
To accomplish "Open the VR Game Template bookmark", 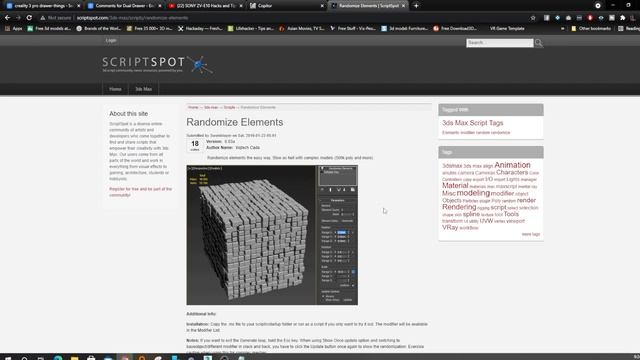I will pos(507,29).
